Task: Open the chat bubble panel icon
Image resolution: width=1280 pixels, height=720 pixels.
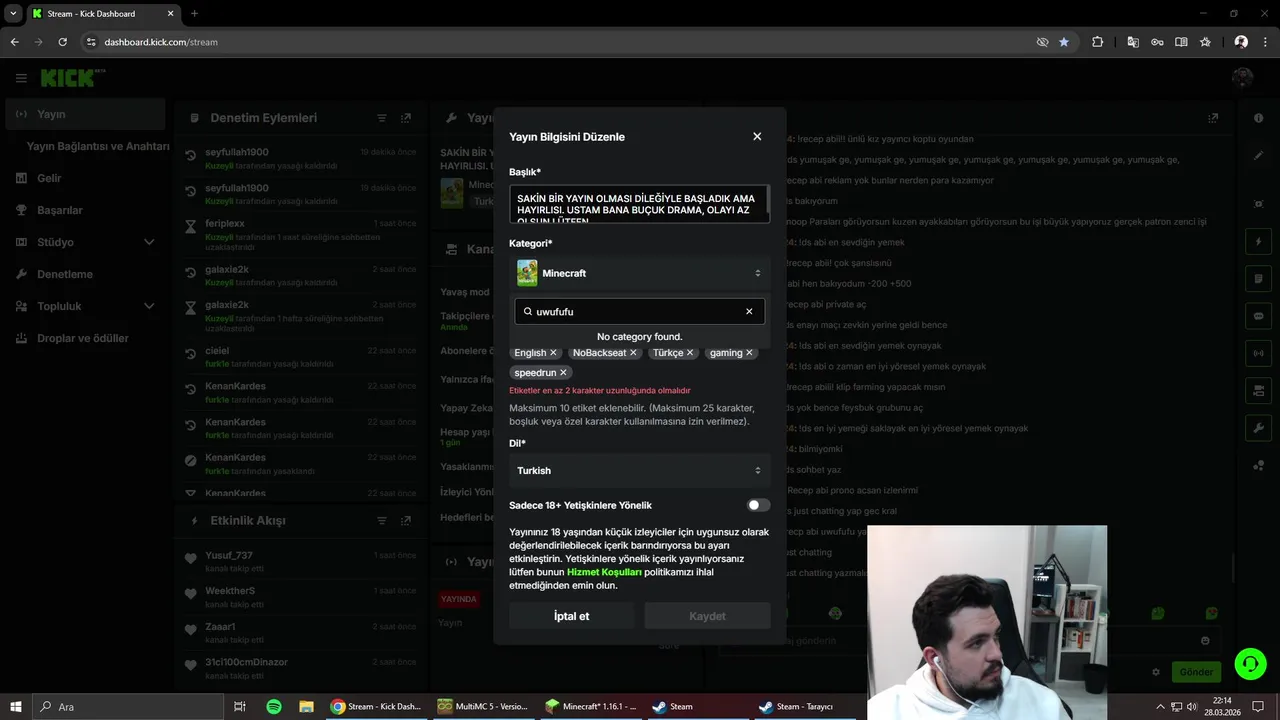Action: pyautogui.click(x=1258, y=316)
